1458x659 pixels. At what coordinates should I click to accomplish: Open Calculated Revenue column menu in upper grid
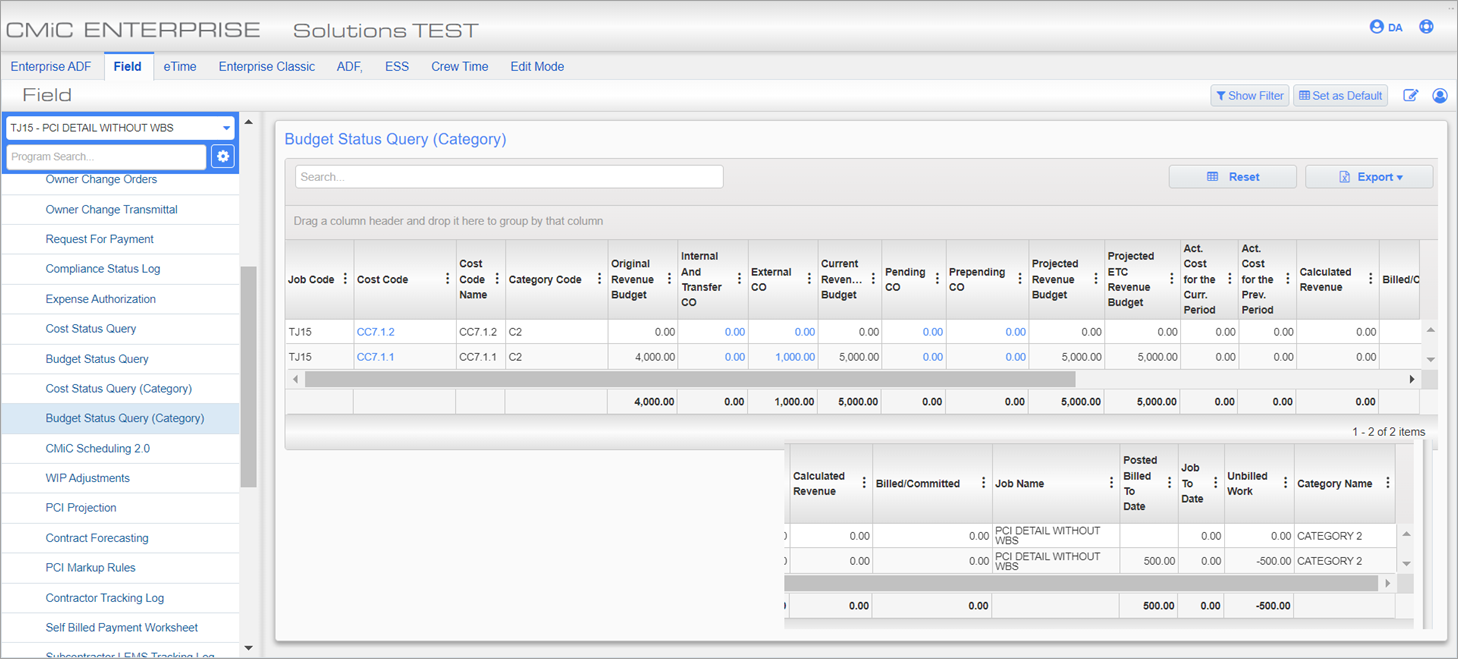1370,279
